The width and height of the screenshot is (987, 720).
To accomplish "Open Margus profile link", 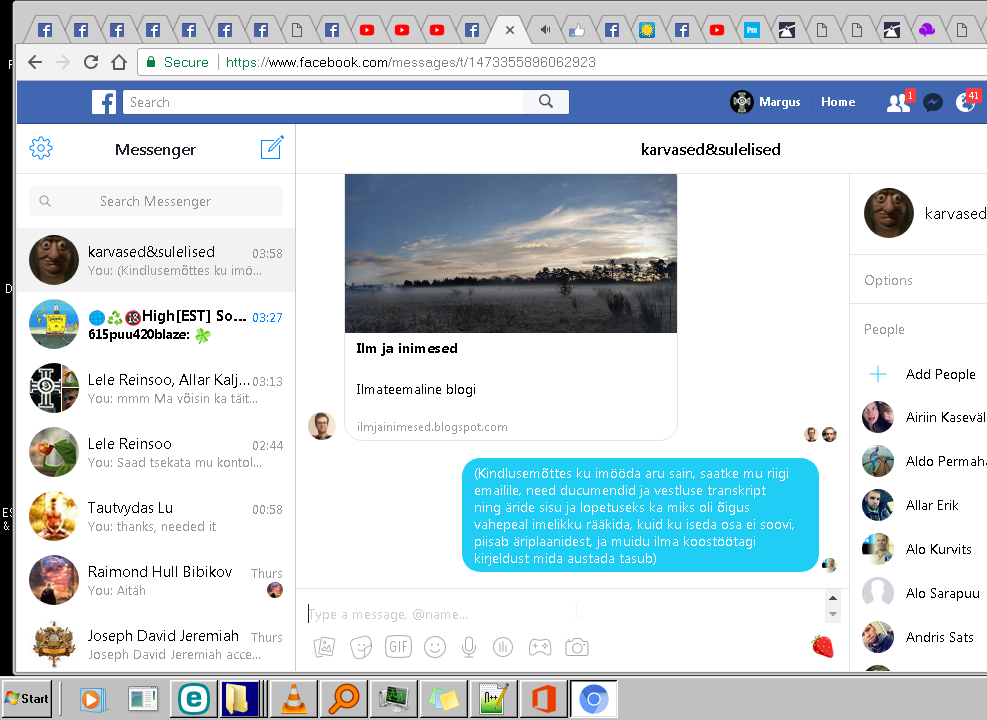I will (766, 102).
